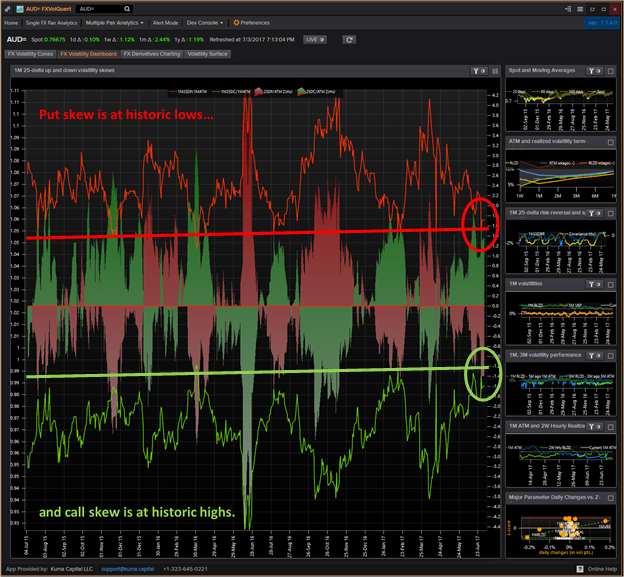The image size is (624, 577).
Task: Click the link chain icon in title bar
Action: (x=8, y=9)
